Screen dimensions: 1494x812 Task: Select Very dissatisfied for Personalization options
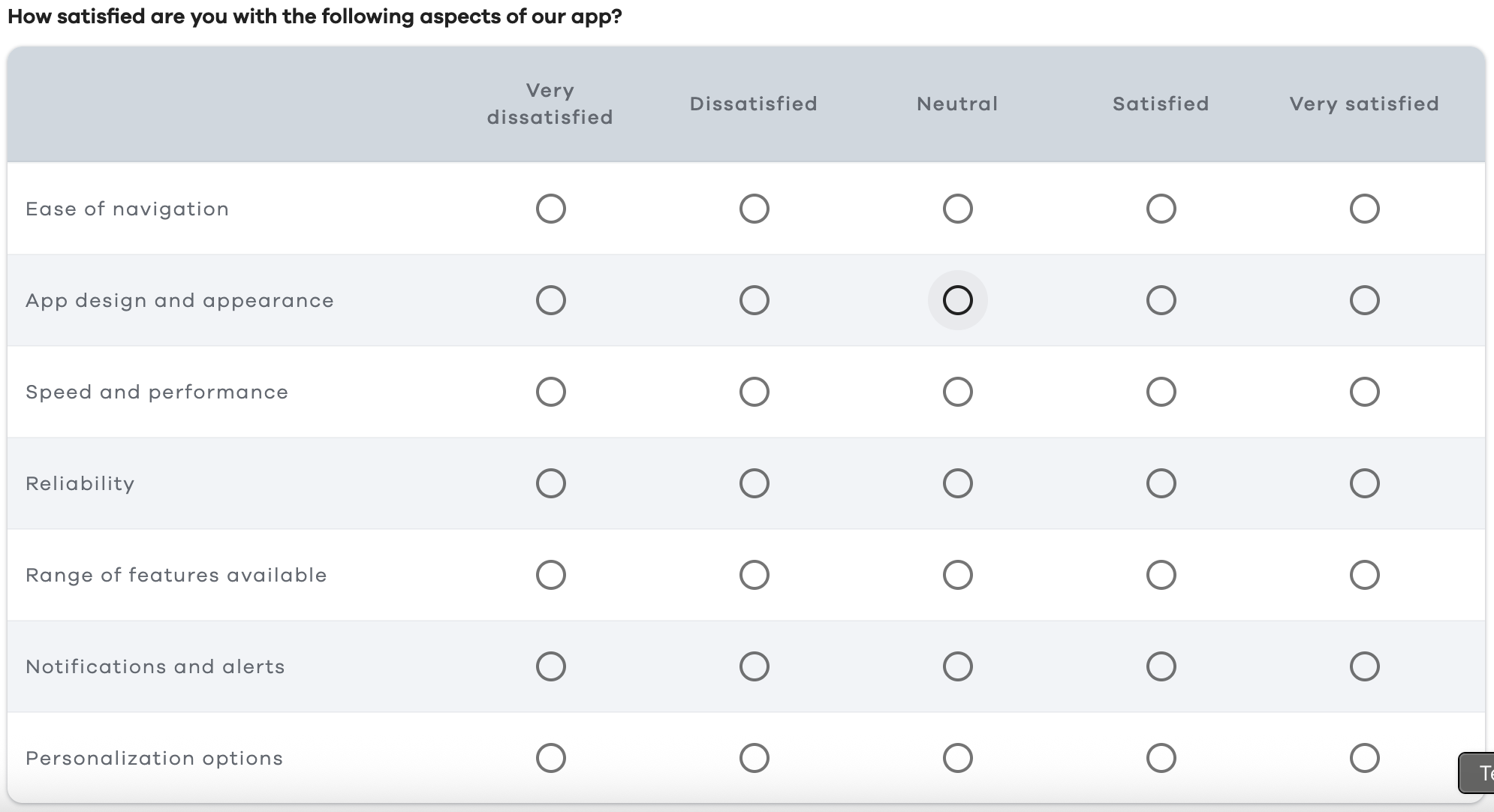pyautogui.click(x=551, y=758)
